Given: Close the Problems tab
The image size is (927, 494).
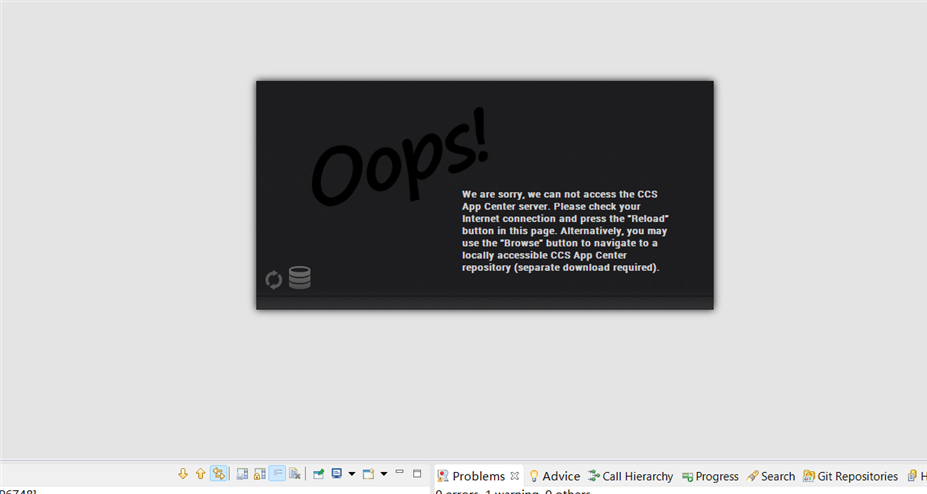Looking at the screenshot, I should coord(515,476).
